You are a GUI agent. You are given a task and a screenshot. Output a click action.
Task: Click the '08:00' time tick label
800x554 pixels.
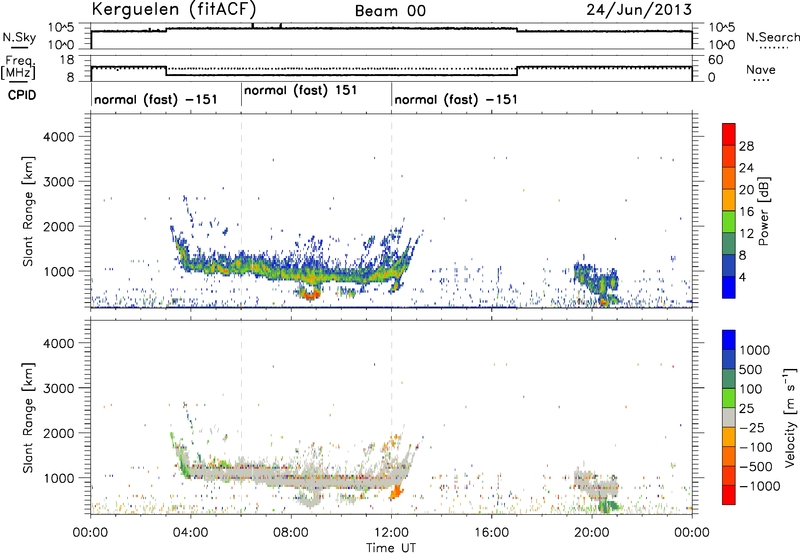pos(290,533)
